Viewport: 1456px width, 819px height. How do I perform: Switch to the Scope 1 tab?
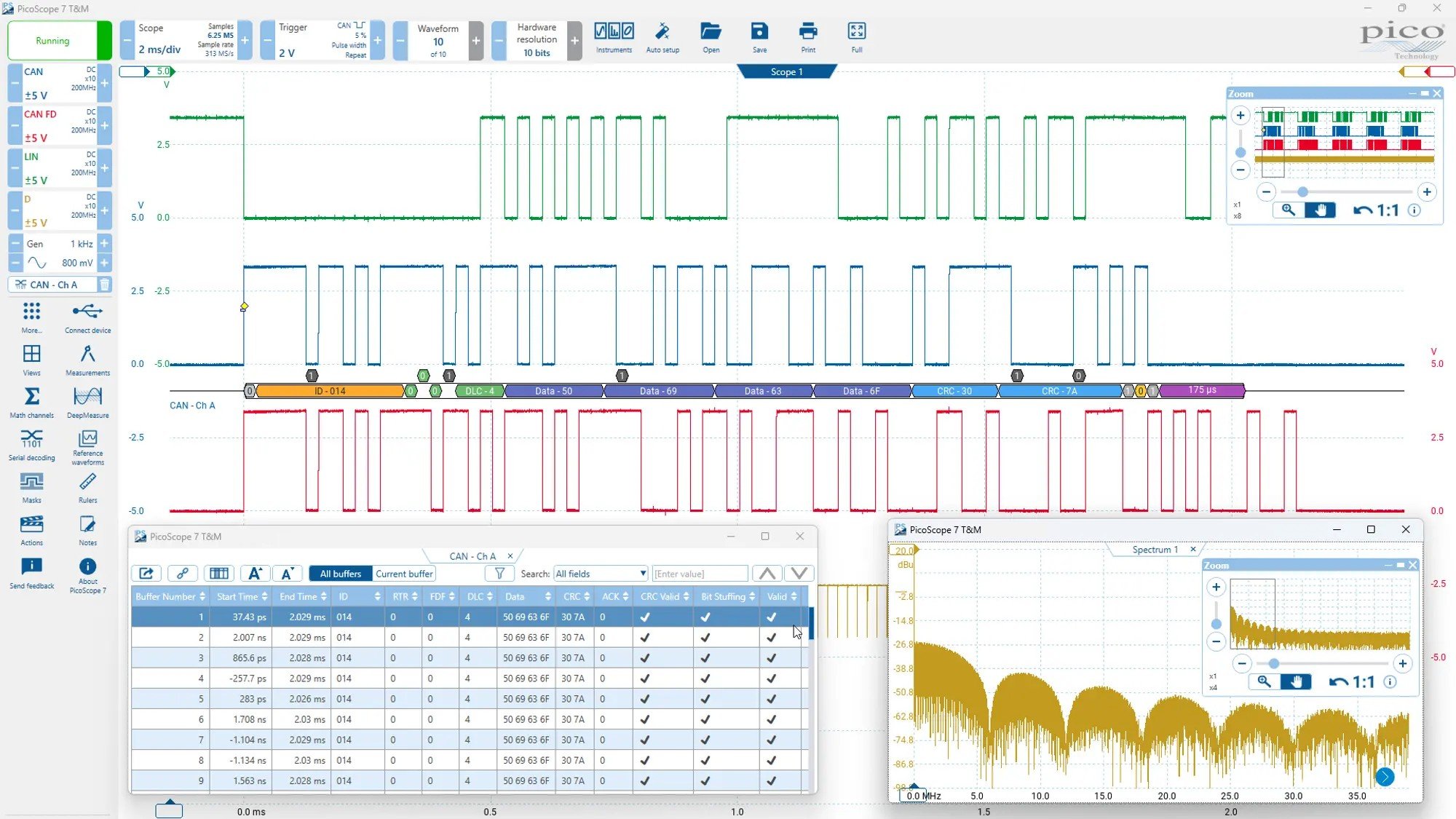(786, 71)
